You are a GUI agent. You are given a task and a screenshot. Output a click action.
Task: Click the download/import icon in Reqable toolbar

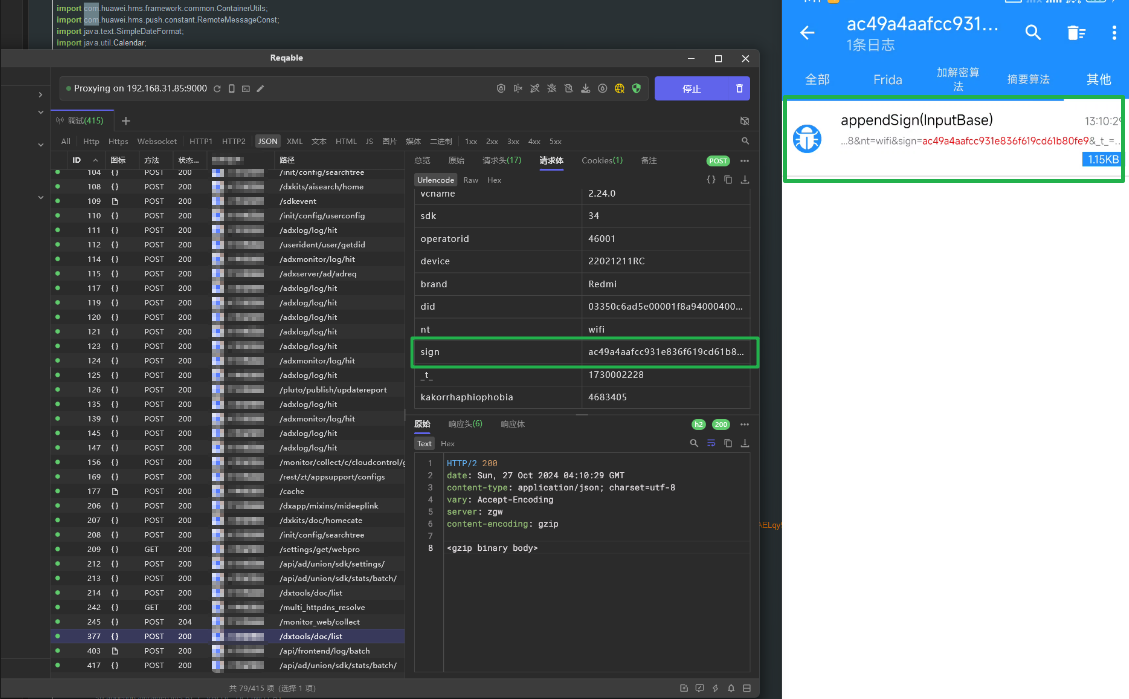tap(585, 89)
